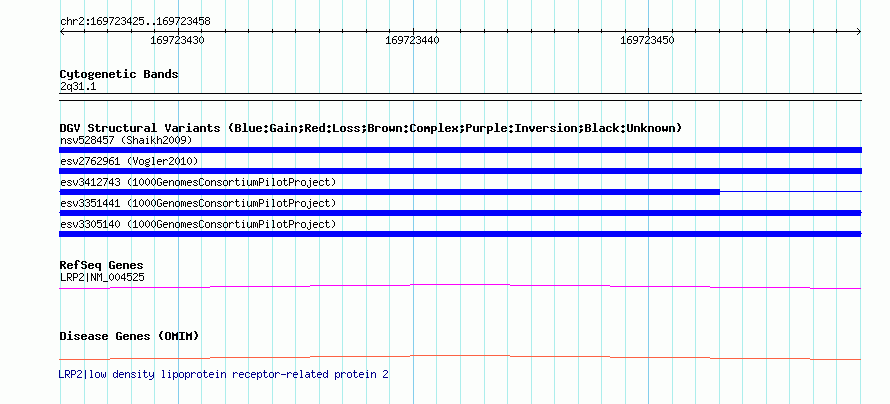
Task: Open the esv2762961 (Vogler2010) variant label
Action: [x=129, y=162]
